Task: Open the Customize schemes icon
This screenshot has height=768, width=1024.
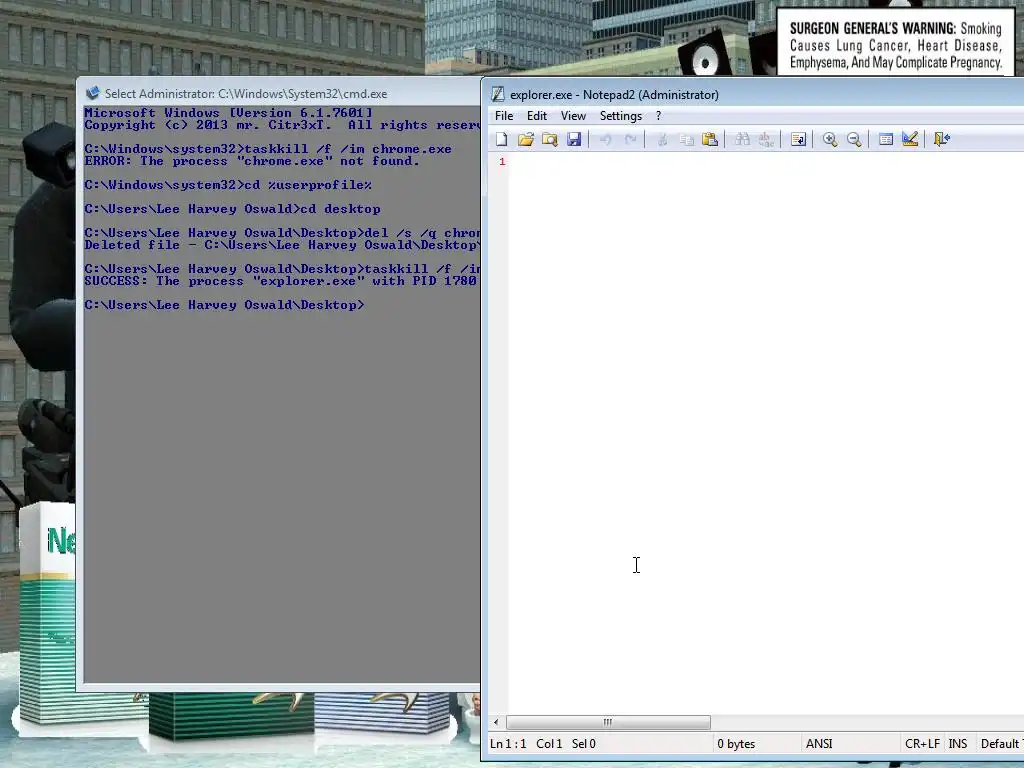Action: click(910, 139)
